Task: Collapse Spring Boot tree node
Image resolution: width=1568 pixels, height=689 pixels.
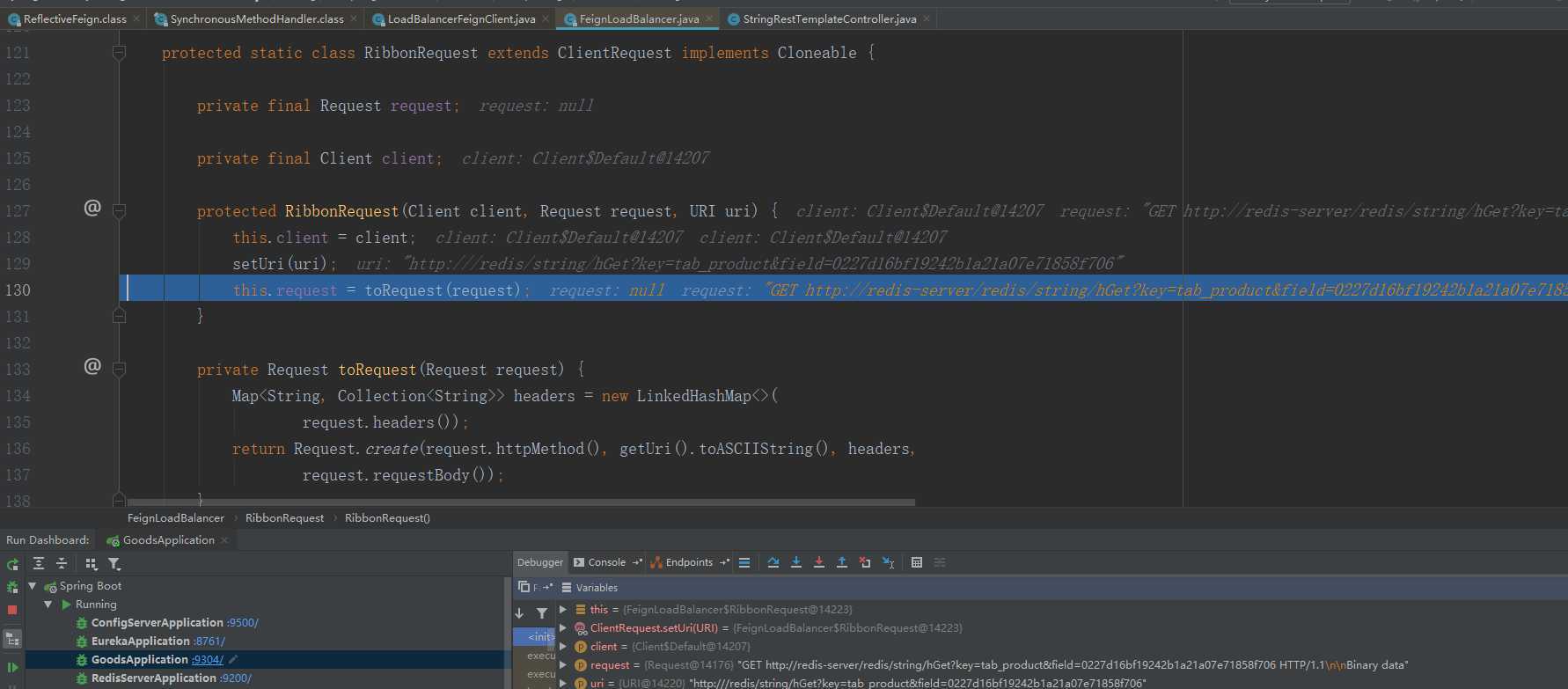Action: (33, 586)
